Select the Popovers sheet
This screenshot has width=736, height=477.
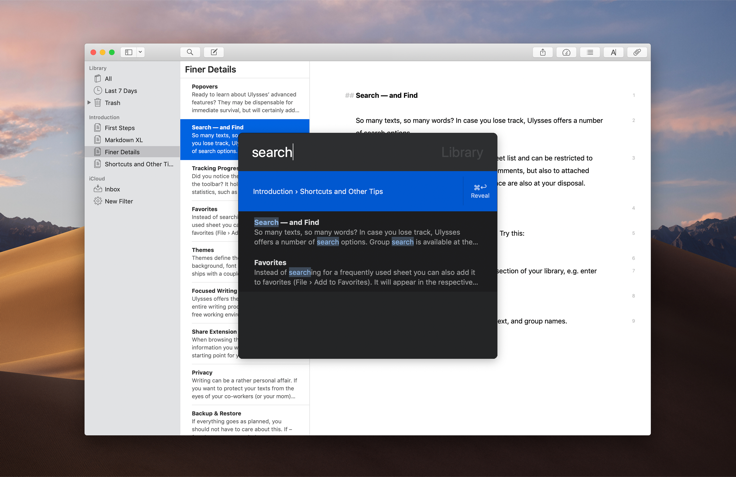point(245,99)
